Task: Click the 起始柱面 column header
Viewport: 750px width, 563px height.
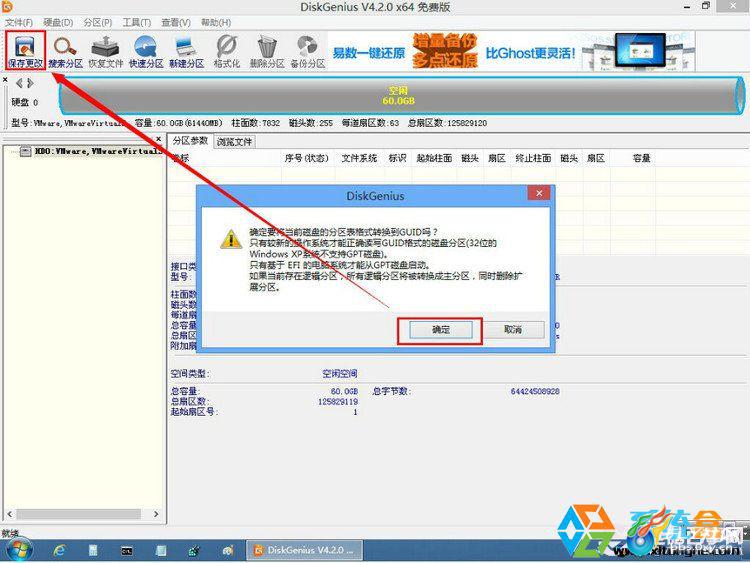Action: tap(434, 158)
